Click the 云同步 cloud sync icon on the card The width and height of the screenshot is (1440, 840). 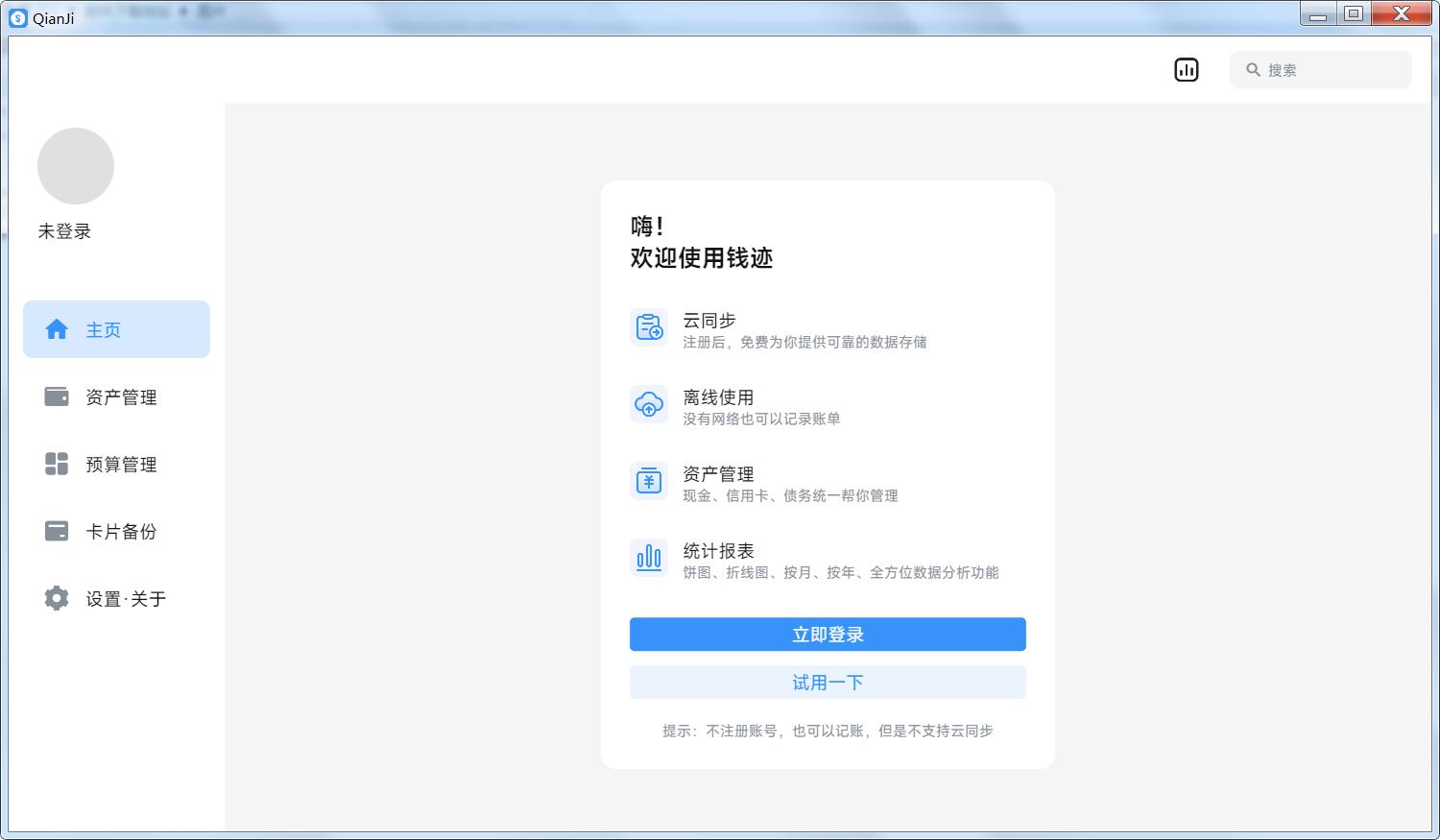pyautogui.click(x=649, y=327)
